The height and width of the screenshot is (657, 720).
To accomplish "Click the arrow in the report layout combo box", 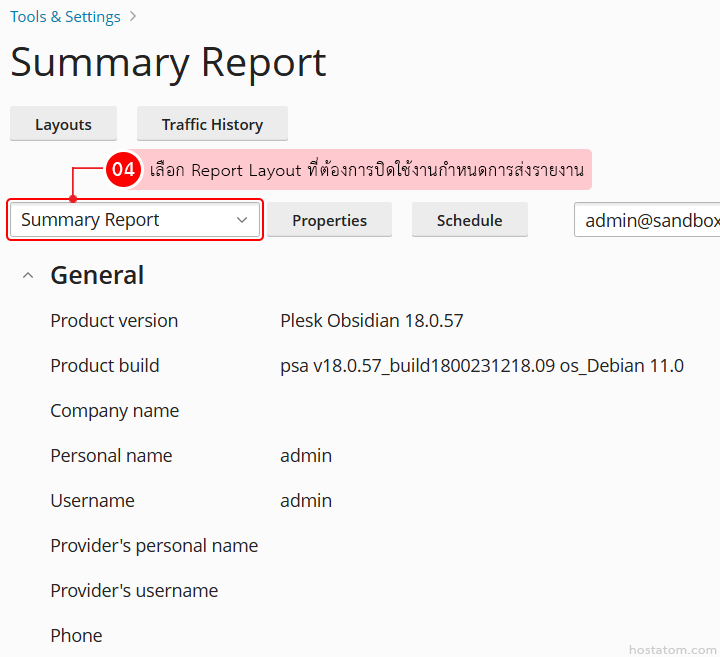I will pyautogui.click(x=242, y=220).
